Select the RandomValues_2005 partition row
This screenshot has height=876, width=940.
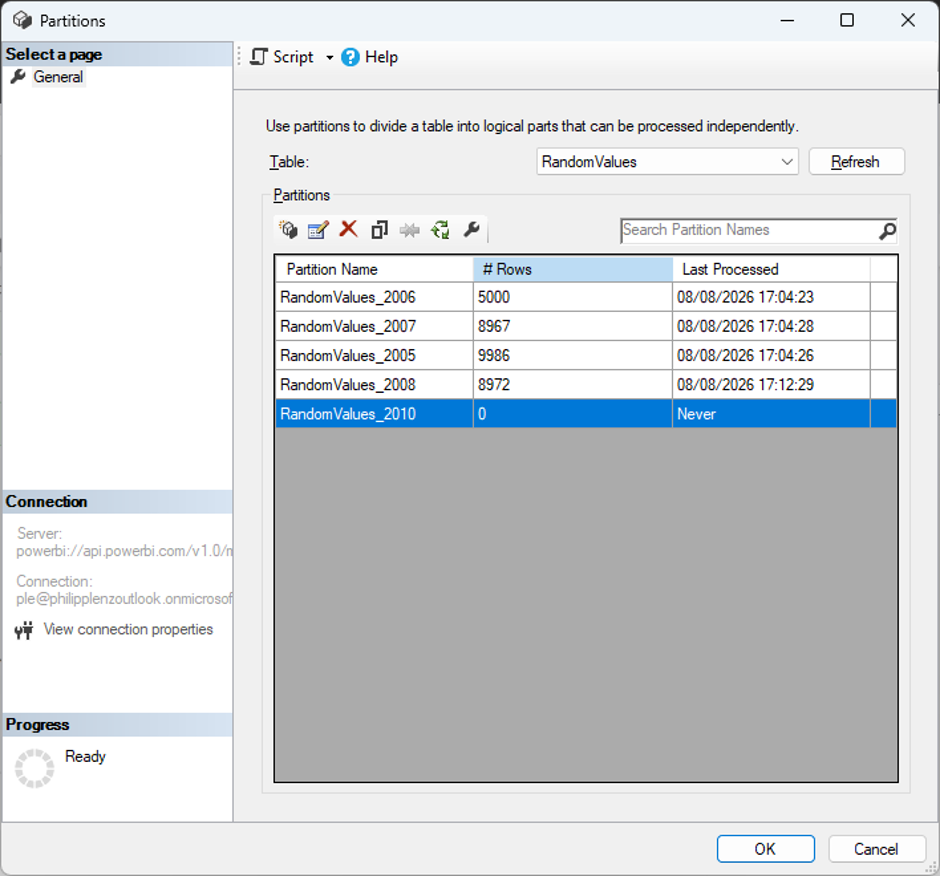click(x=586, y=356)
